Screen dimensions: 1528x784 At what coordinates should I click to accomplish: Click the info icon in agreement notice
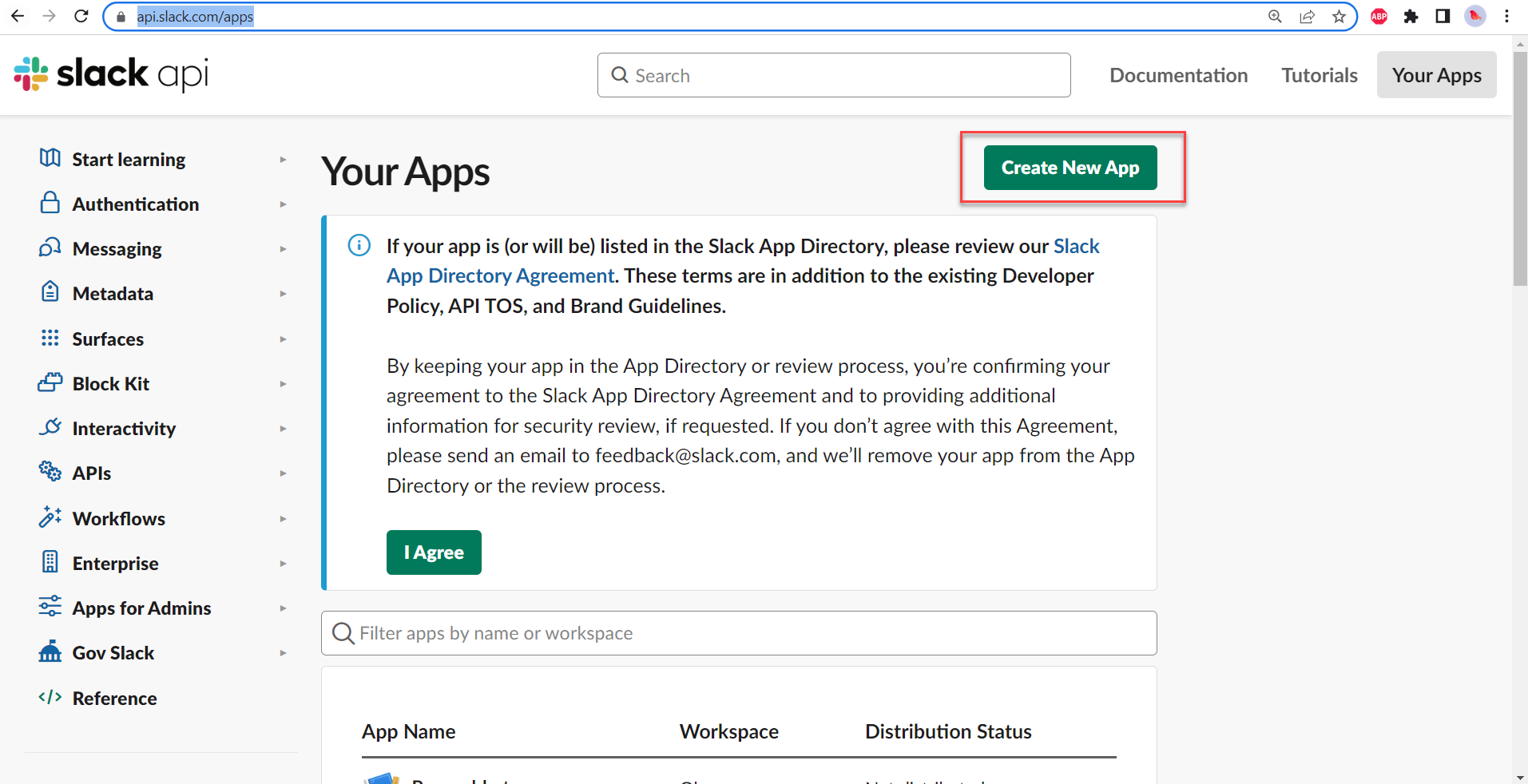(359, 245)
